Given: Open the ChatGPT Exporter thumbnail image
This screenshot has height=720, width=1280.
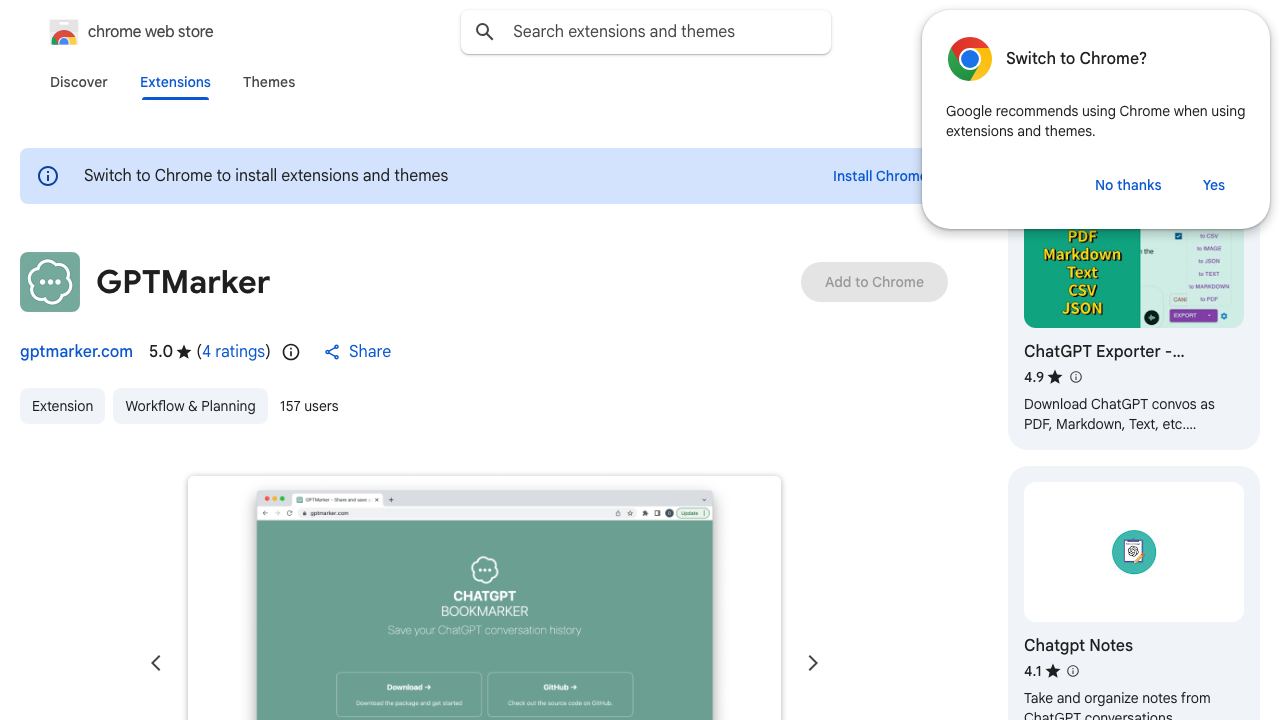Looking at the screenshot, I should (1134, 278).
